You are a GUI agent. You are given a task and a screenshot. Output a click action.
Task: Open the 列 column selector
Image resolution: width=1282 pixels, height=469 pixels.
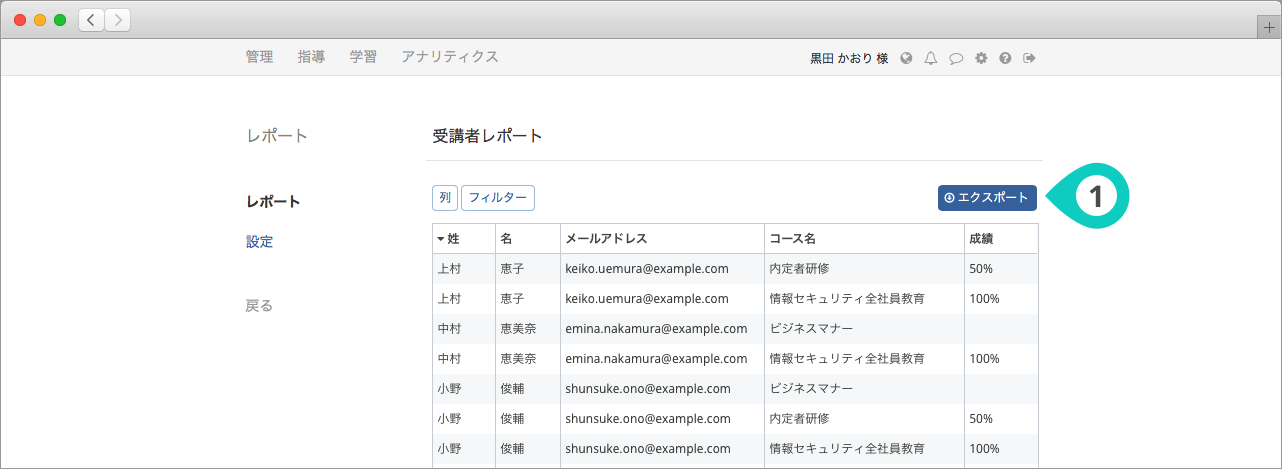tap(445, 198)
